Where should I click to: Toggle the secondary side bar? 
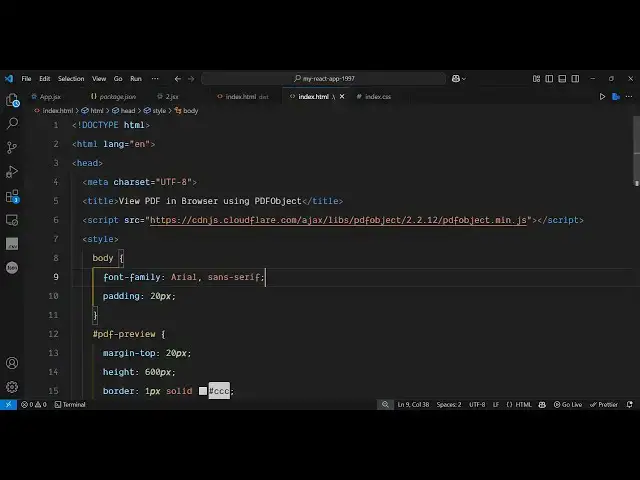pyautogui.click(x=575, y=78)
